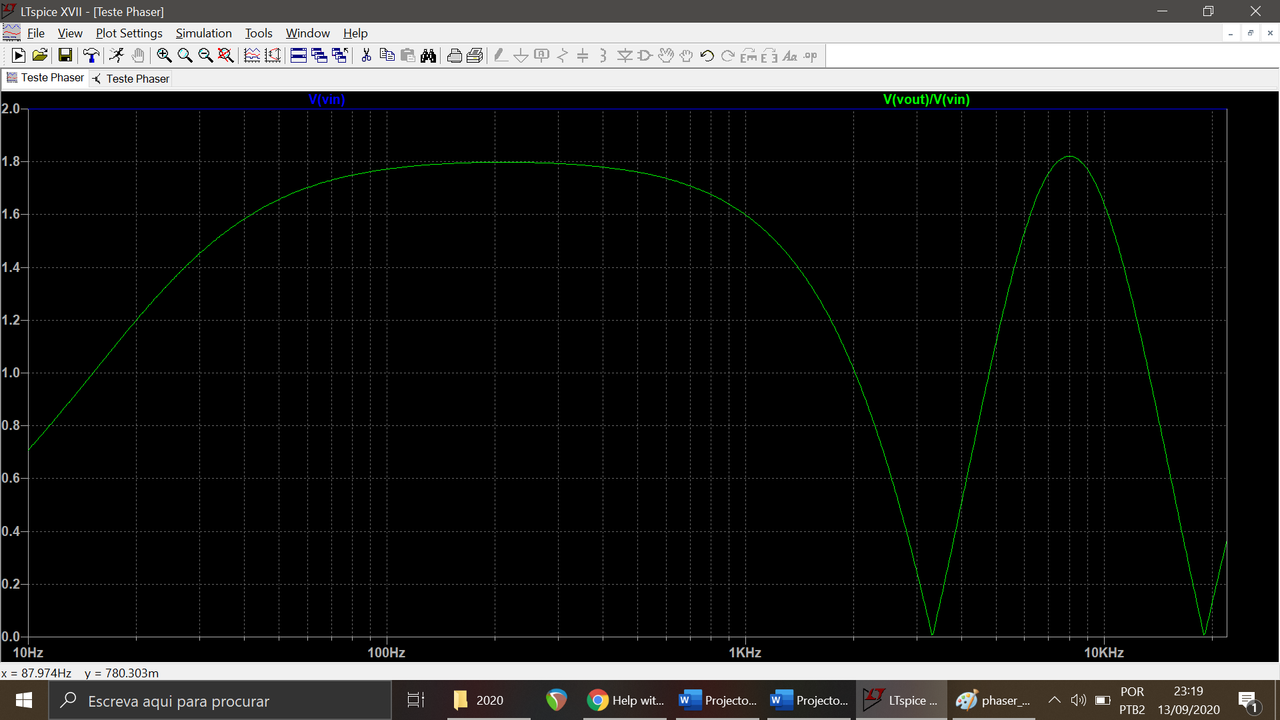Cascade windows using the toolbar icon
Image resolution: width=1280 pixels, height=720 pixels.
[x=319, y=56]
